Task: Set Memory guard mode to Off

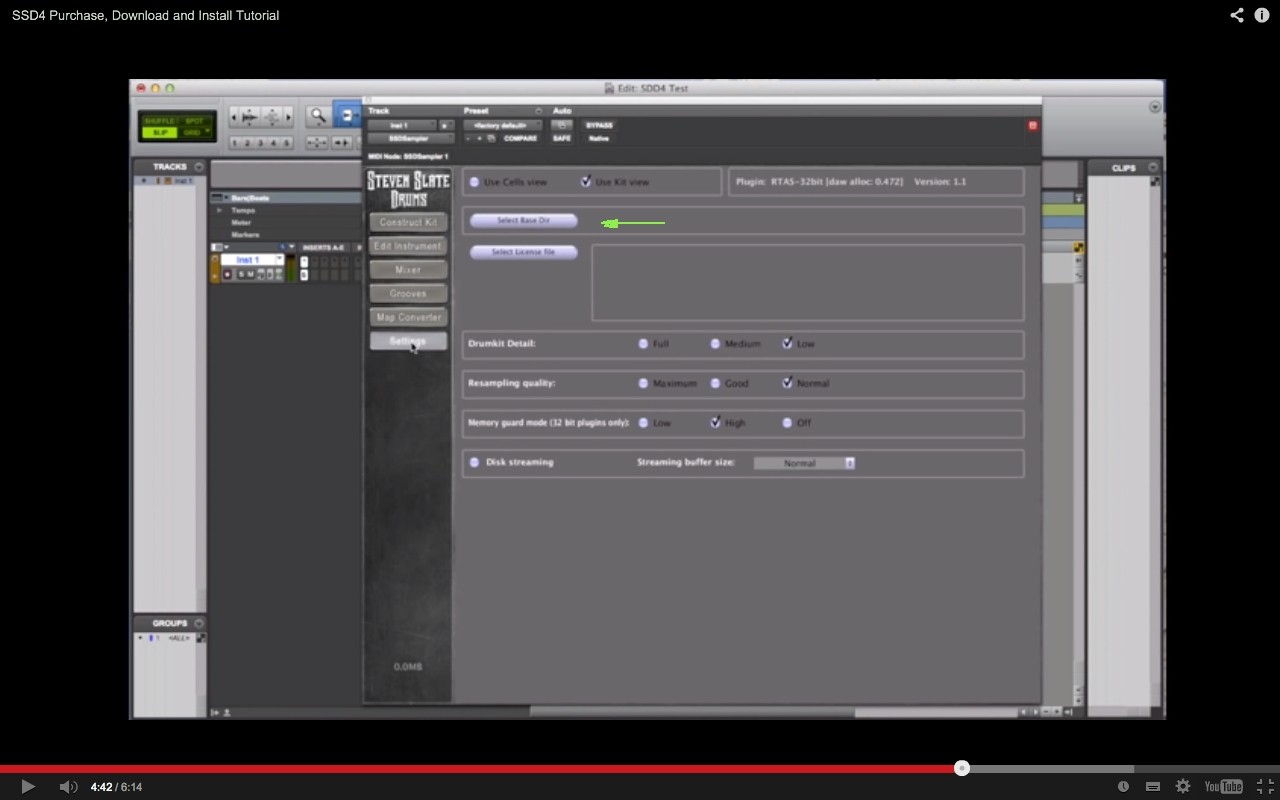Action: click(x=787, y=423)
